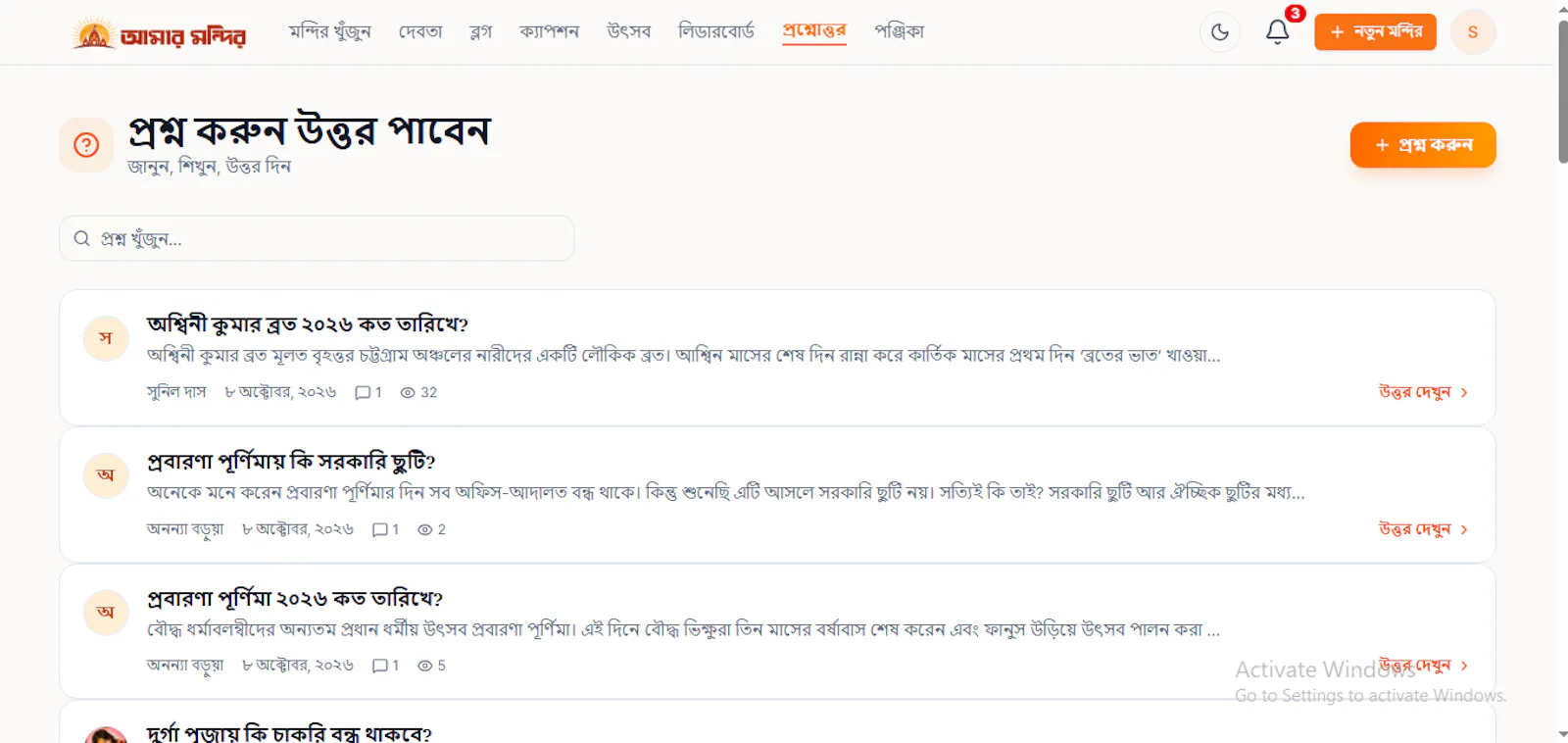Open the ব্লগ section

point(481,32)
